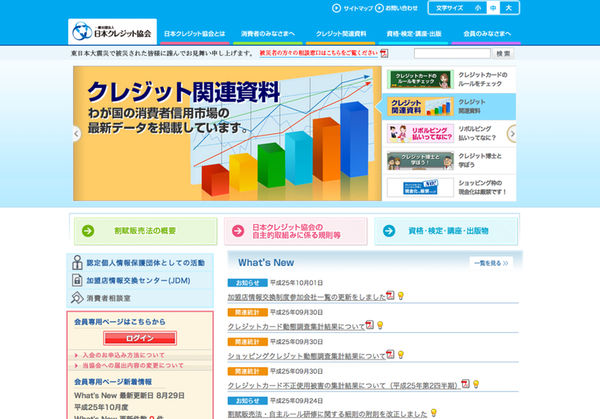Set font size to 小
Viewport: 600px width, 419px height.
(x=478, y=8)
